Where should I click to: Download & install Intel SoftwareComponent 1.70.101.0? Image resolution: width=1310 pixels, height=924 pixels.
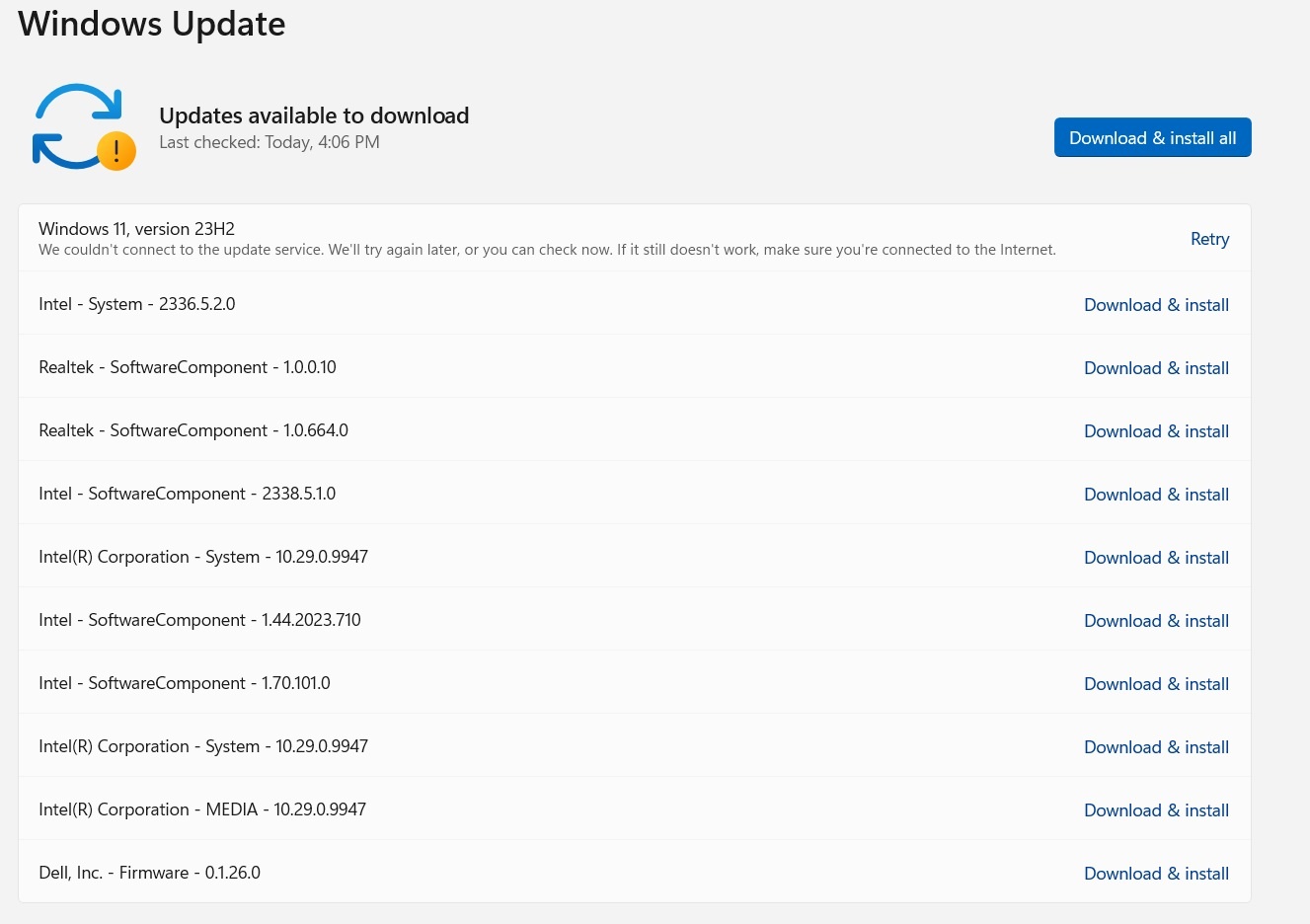pos(1156,684)
